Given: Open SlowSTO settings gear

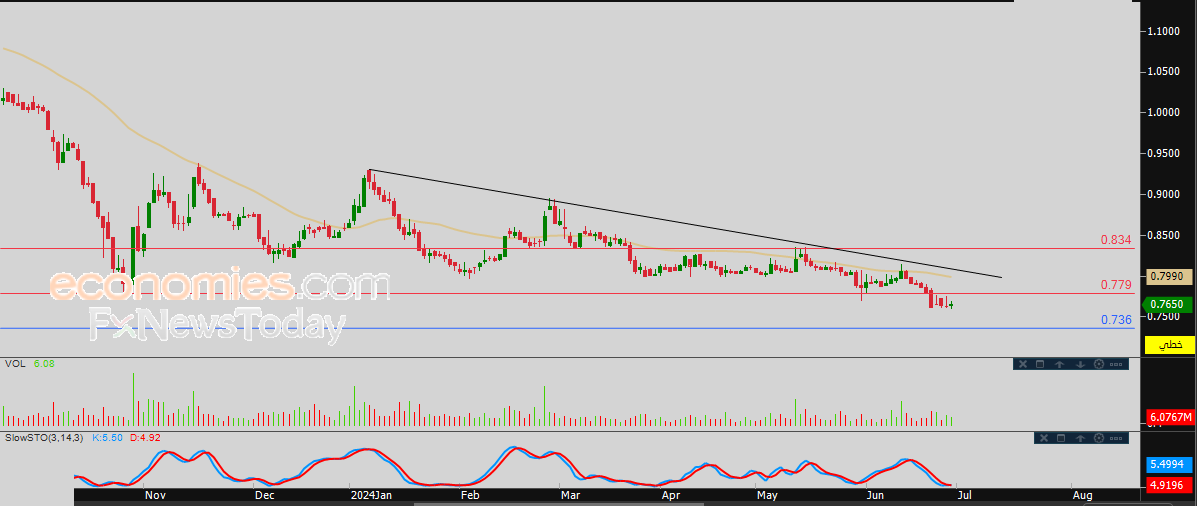Looking at the screenshot, I should (1099, 438).
